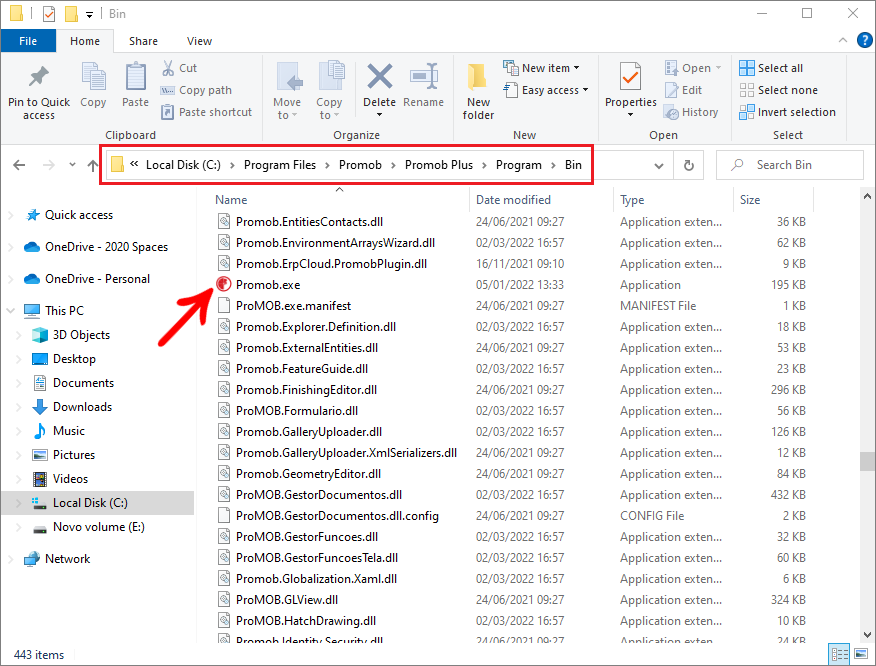876x666 pixels.
Task: Sort files by Date modified column
Action: [x=513, y=200]
